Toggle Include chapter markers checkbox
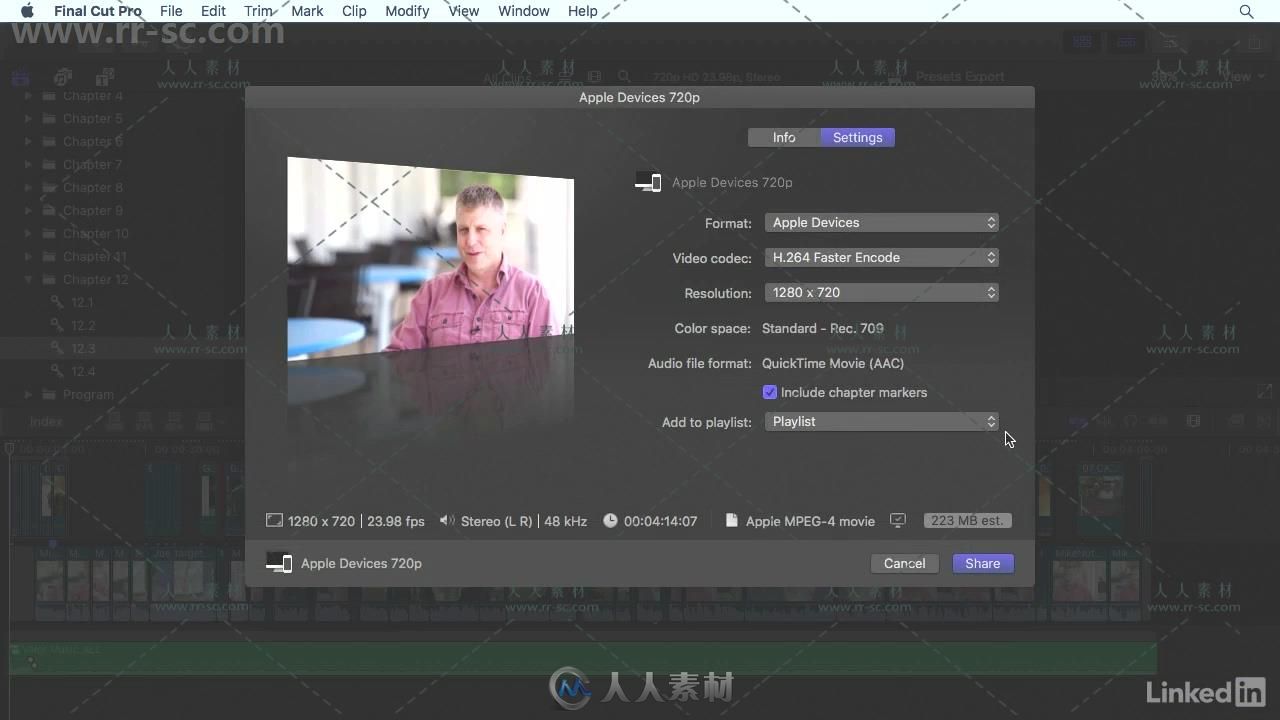The height and width of the screenshot is (720, 1280). (x=770, y=392)
